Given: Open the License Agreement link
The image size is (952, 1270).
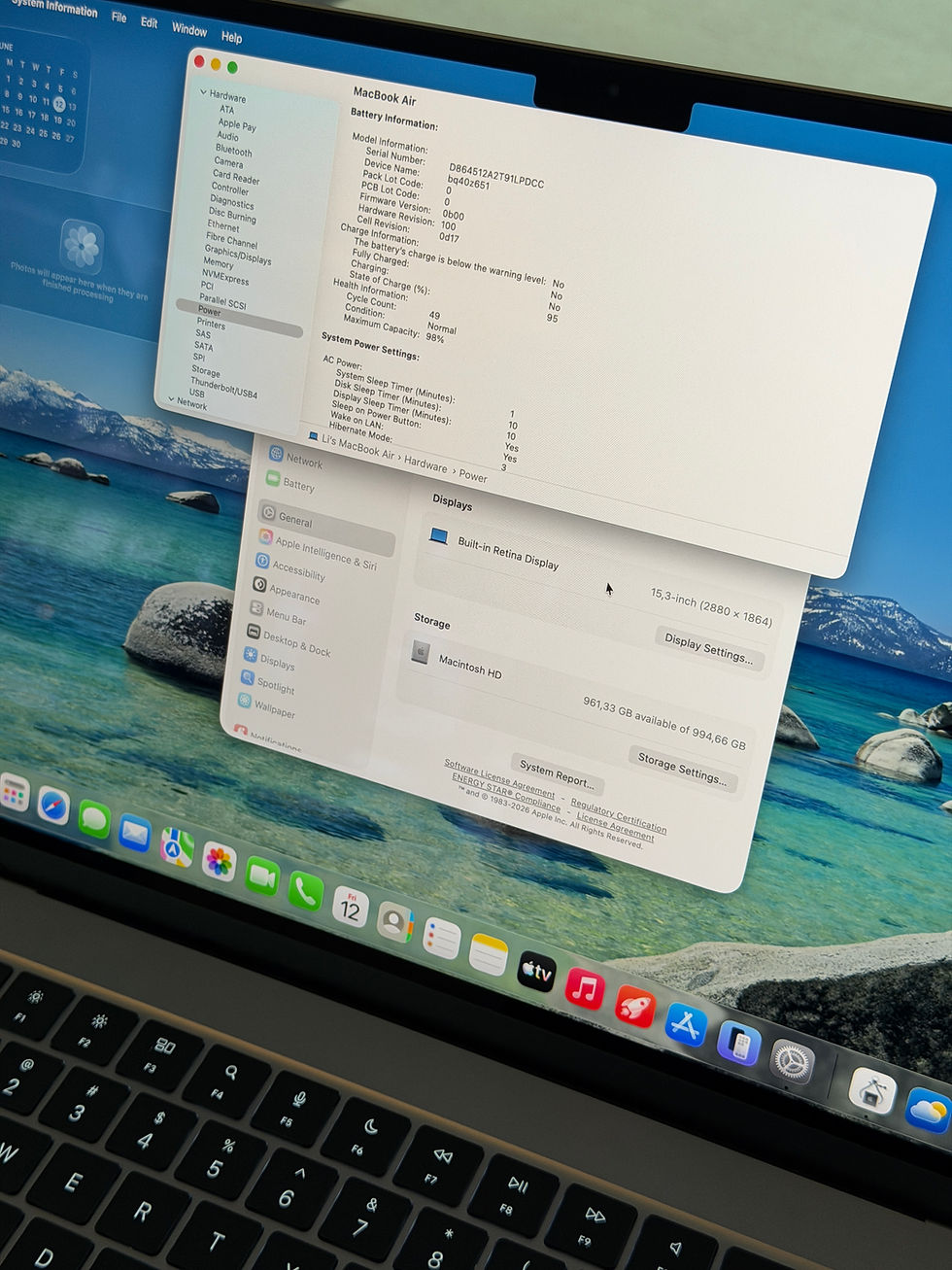Looking at the screenshot, I should pos(616,828).
